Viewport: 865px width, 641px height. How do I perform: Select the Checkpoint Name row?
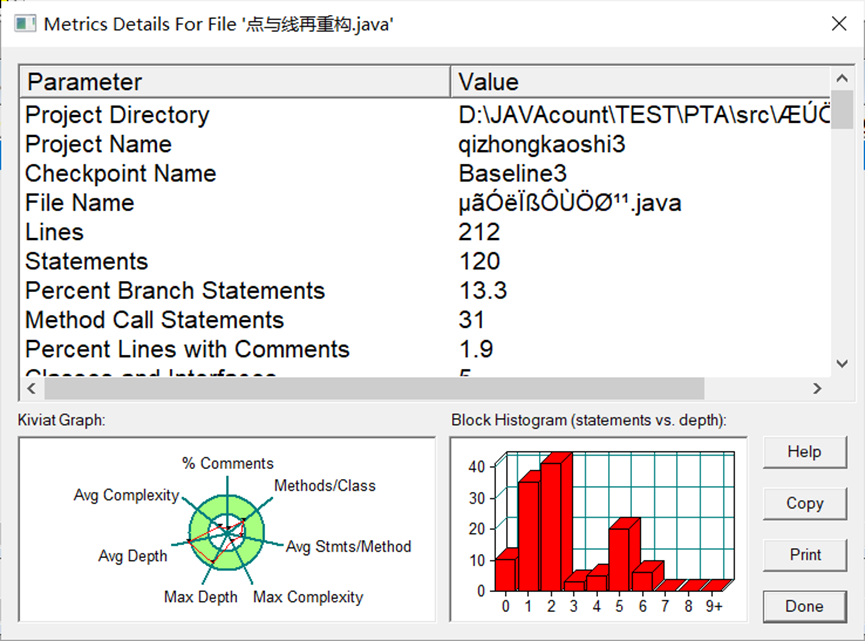(425, 173)
